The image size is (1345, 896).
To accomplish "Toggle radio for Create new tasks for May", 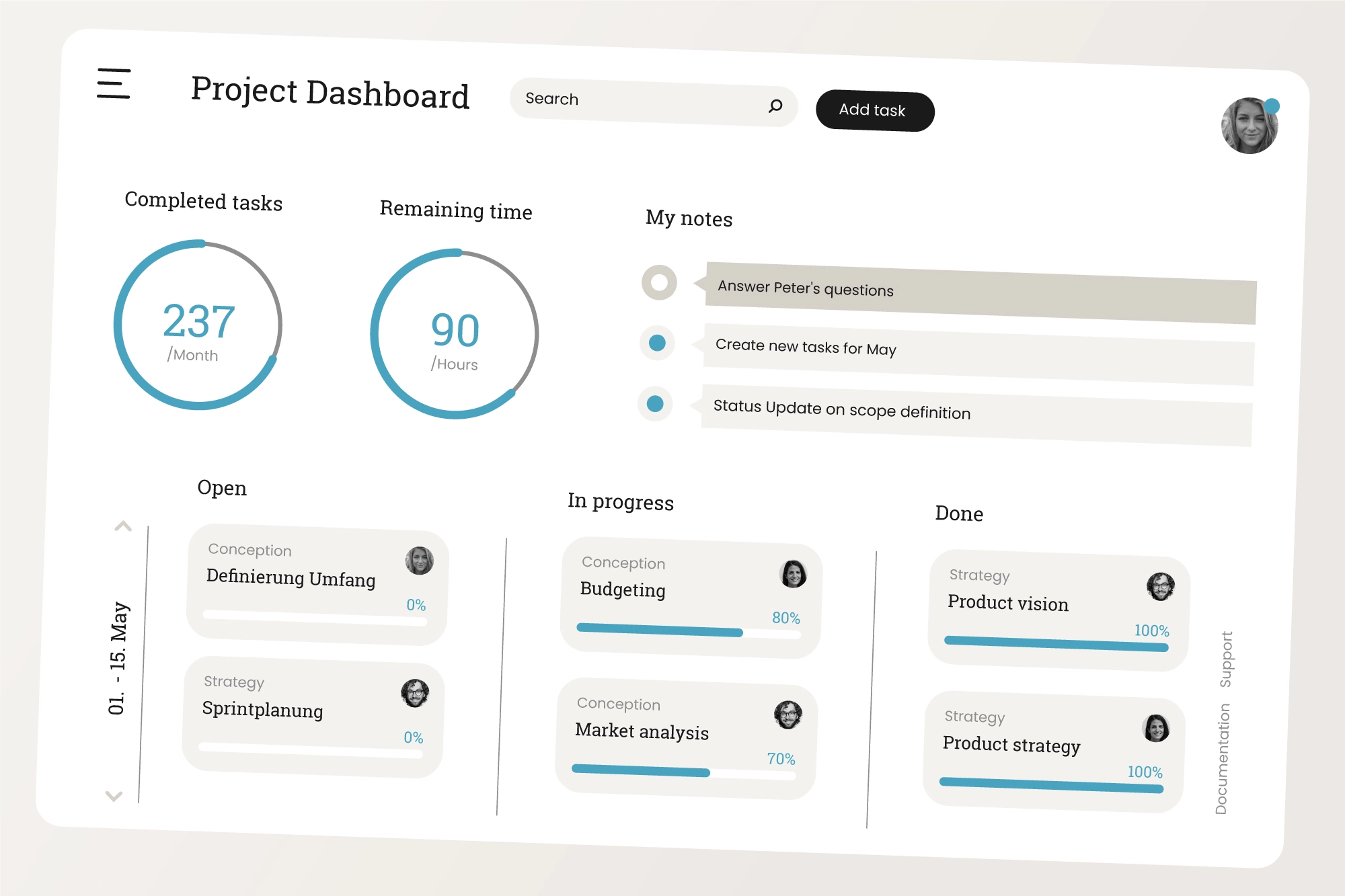I will (x=657, y=343).
